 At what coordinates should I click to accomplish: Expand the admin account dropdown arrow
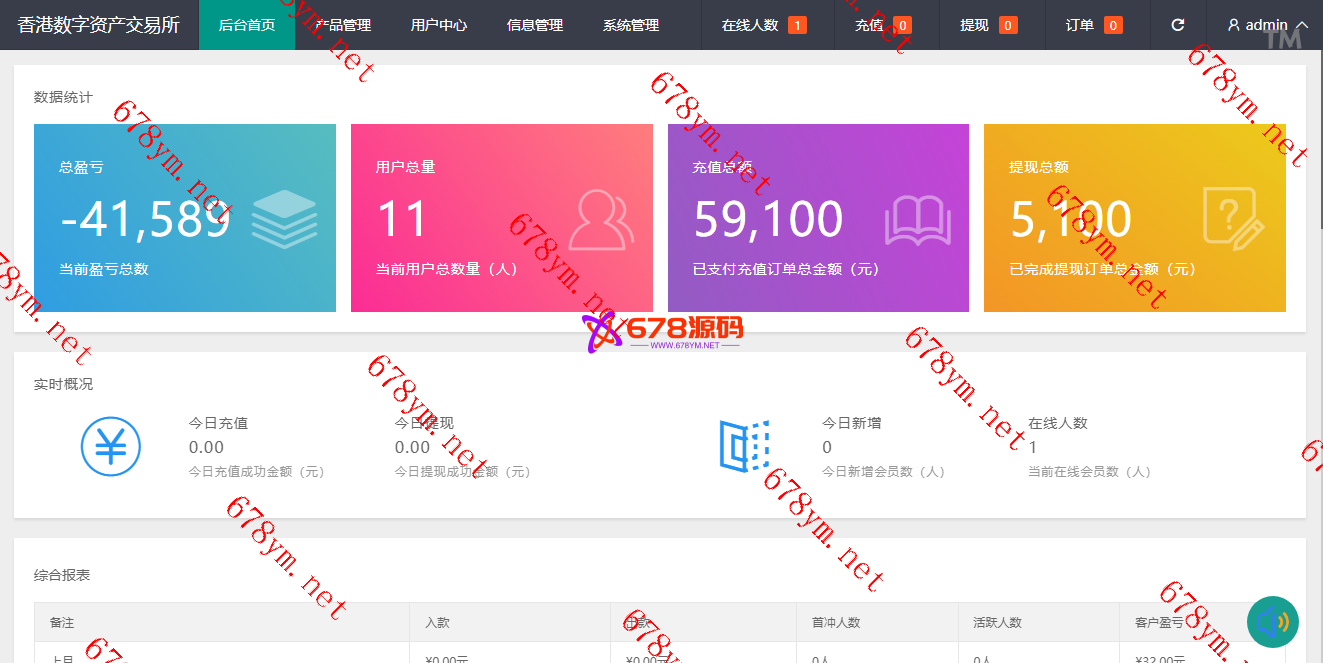[1301, 25]
